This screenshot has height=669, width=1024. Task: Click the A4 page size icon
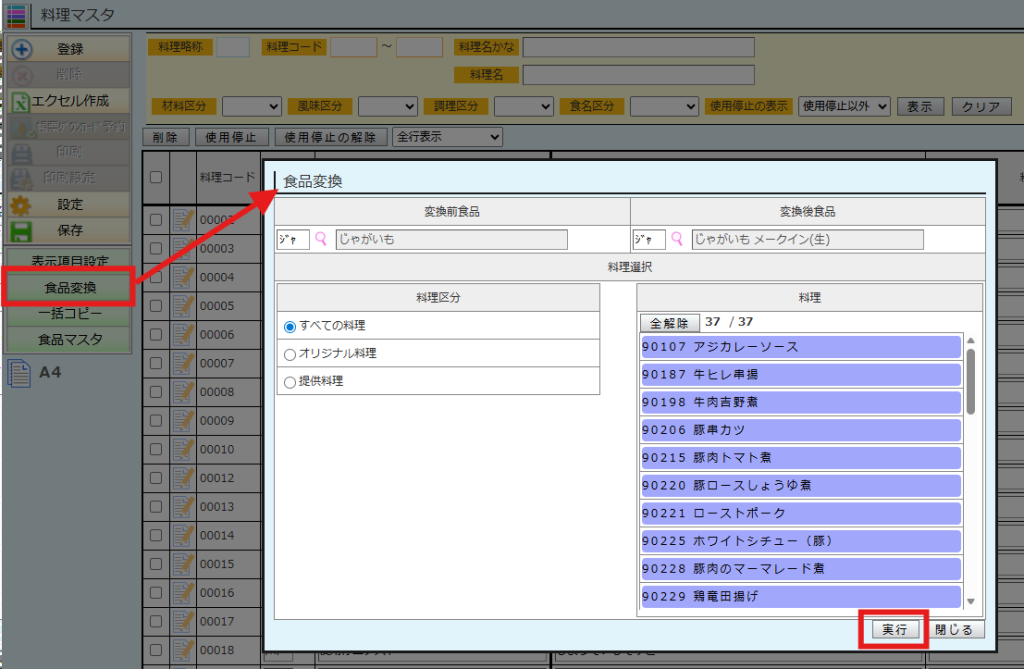coord(20,373)
